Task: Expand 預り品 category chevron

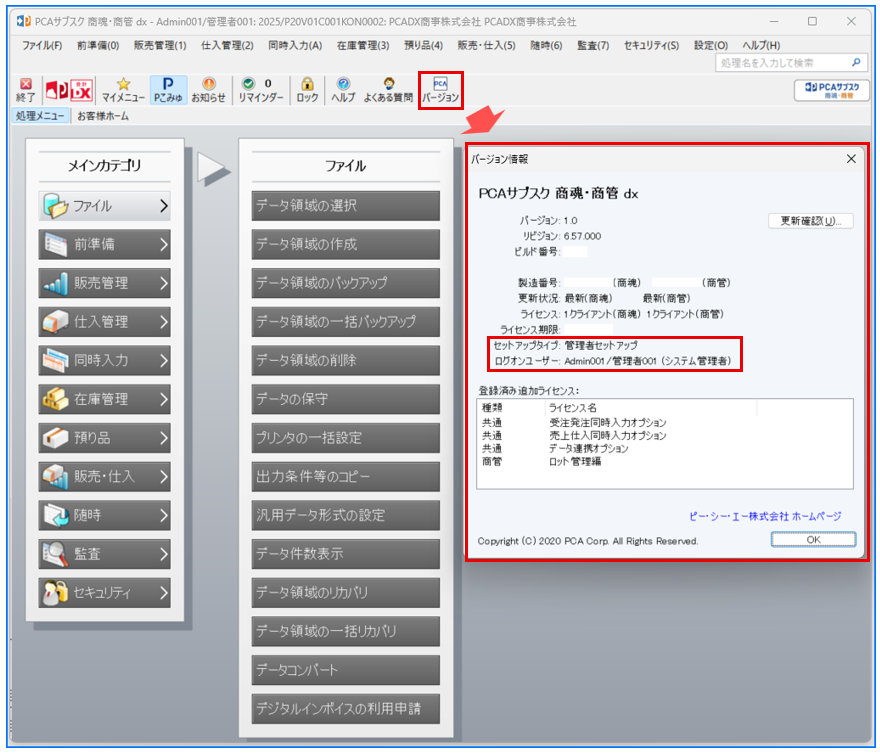Action: (163, 438)
